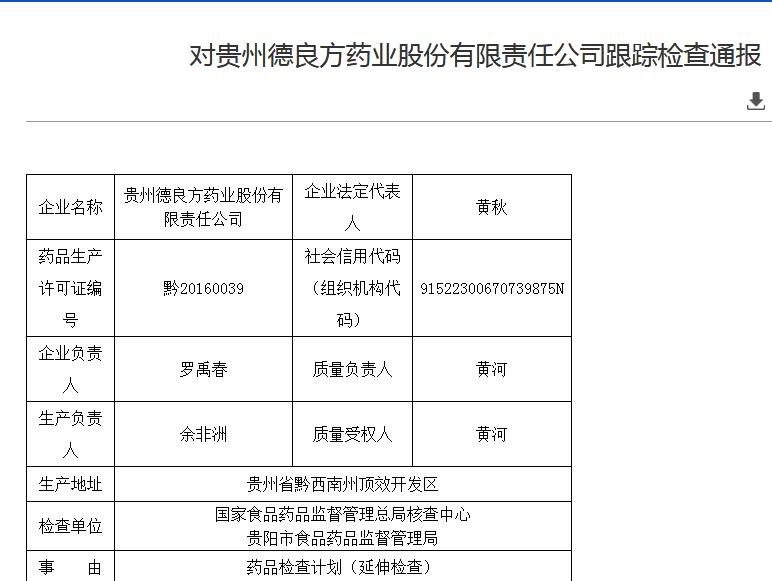Viewport: 772px width, 581px height.
Task: Select the name 罗禹春
Action: point(203,369)
